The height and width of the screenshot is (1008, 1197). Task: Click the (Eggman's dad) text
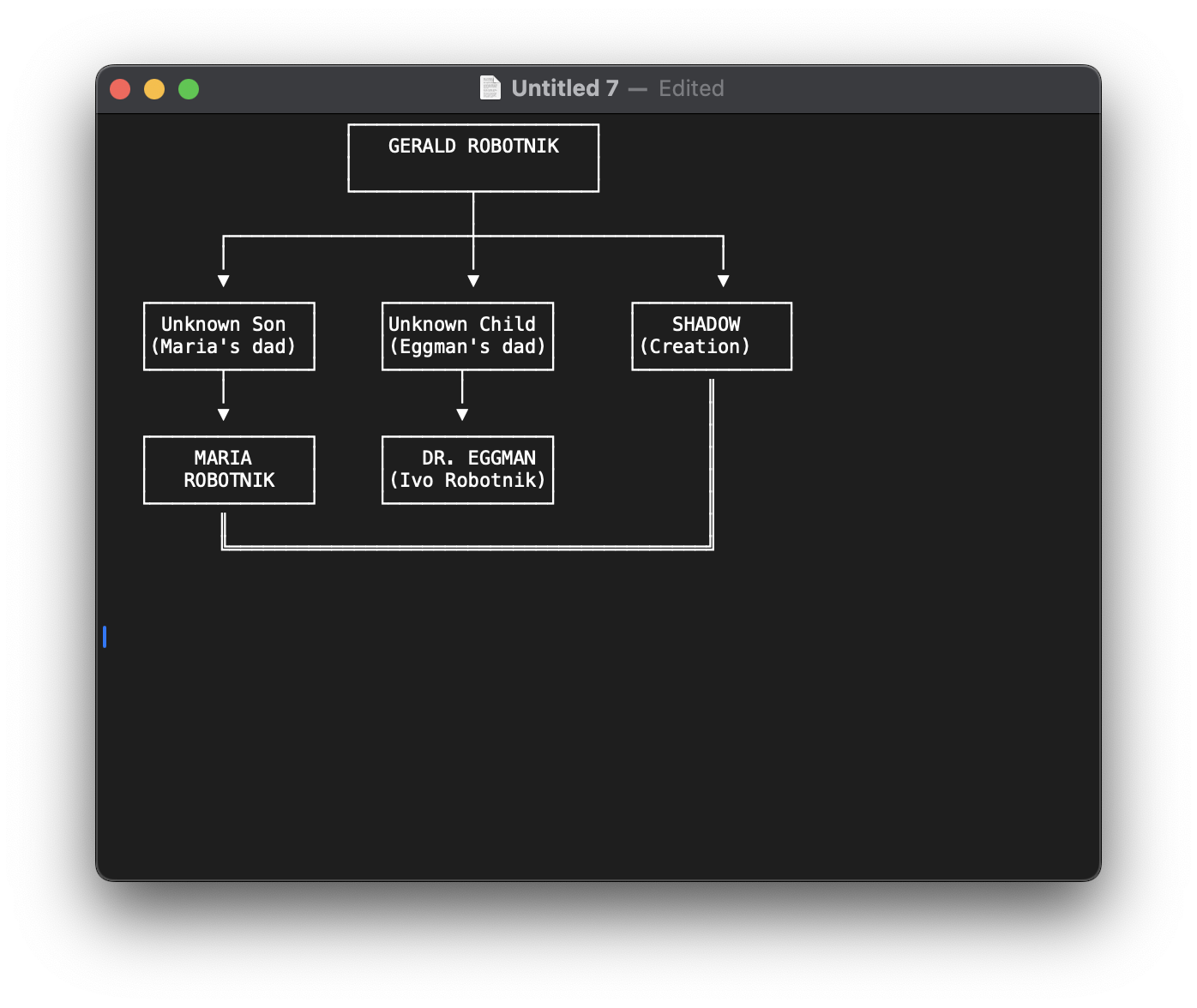tap(467, 346)
